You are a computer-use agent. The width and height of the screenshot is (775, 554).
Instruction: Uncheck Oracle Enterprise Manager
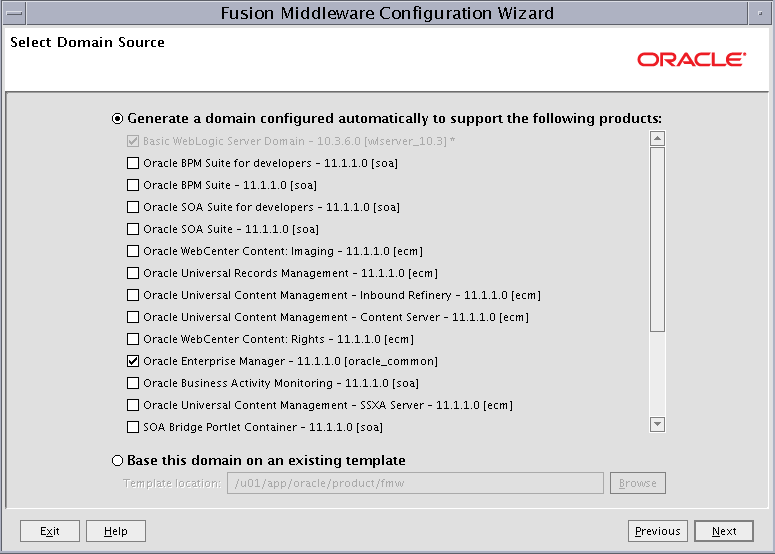tap(133, 361)
